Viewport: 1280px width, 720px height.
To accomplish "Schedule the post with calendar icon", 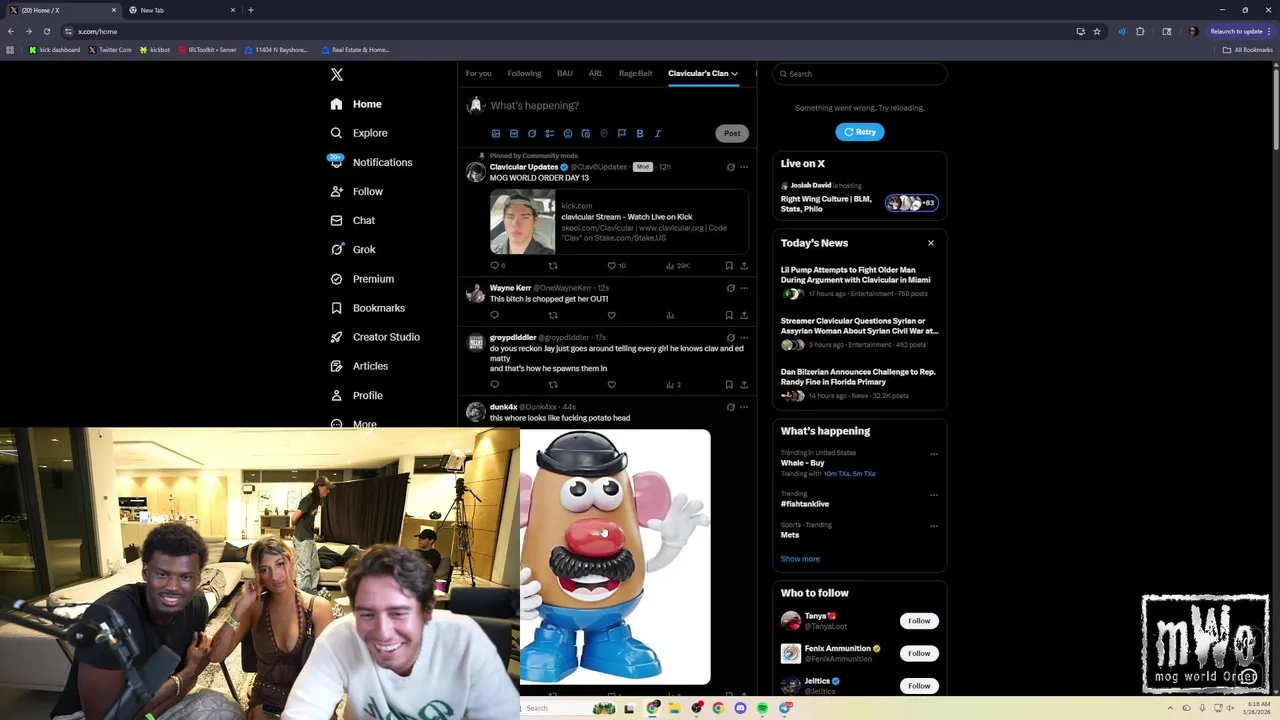I will point(586,133).
